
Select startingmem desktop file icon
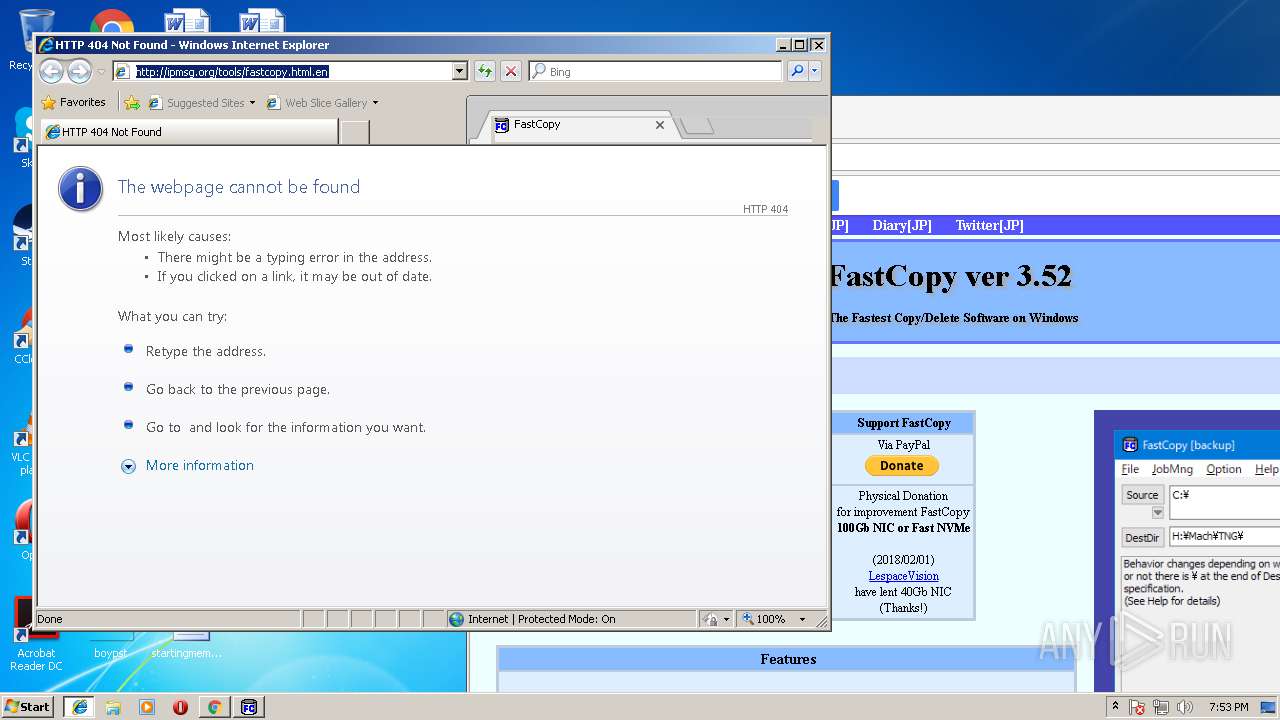point(186,645)
